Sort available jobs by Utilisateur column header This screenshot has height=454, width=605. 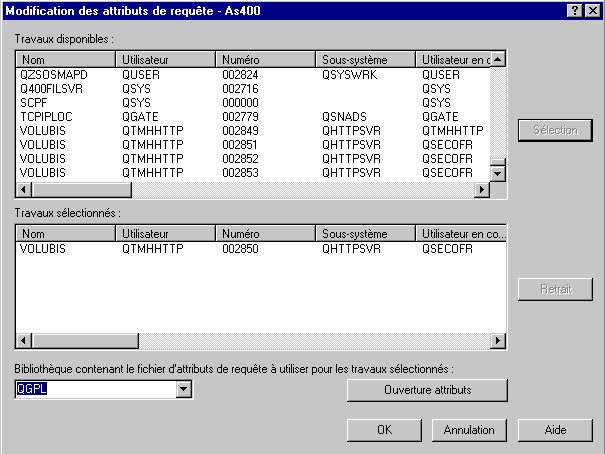(x=167, y=60)
